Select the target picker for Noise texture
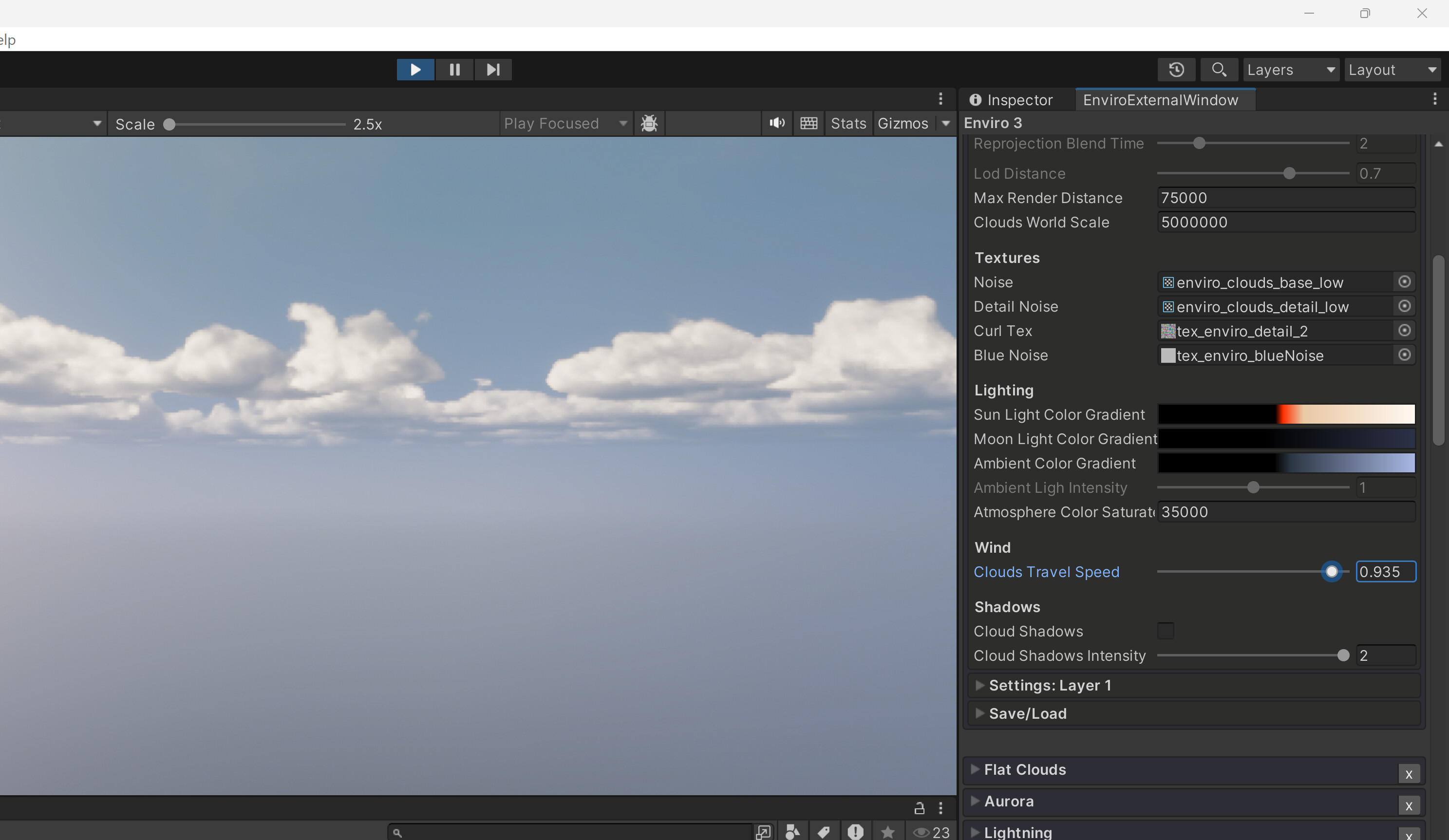The height and width of the screenshot is (840, 1449). [x=1405, y=282]
